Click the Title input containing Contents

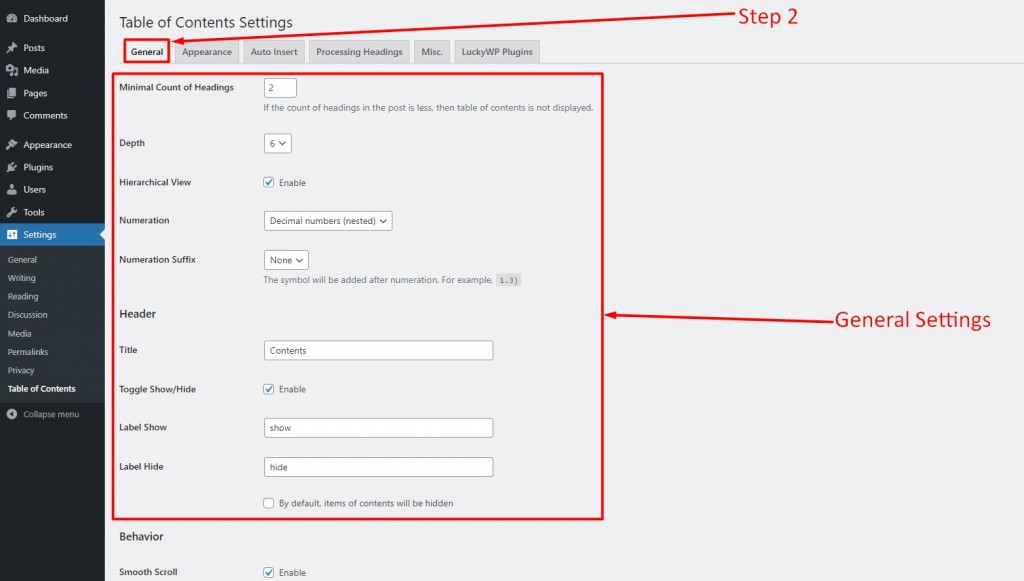[x=378, y=350]
